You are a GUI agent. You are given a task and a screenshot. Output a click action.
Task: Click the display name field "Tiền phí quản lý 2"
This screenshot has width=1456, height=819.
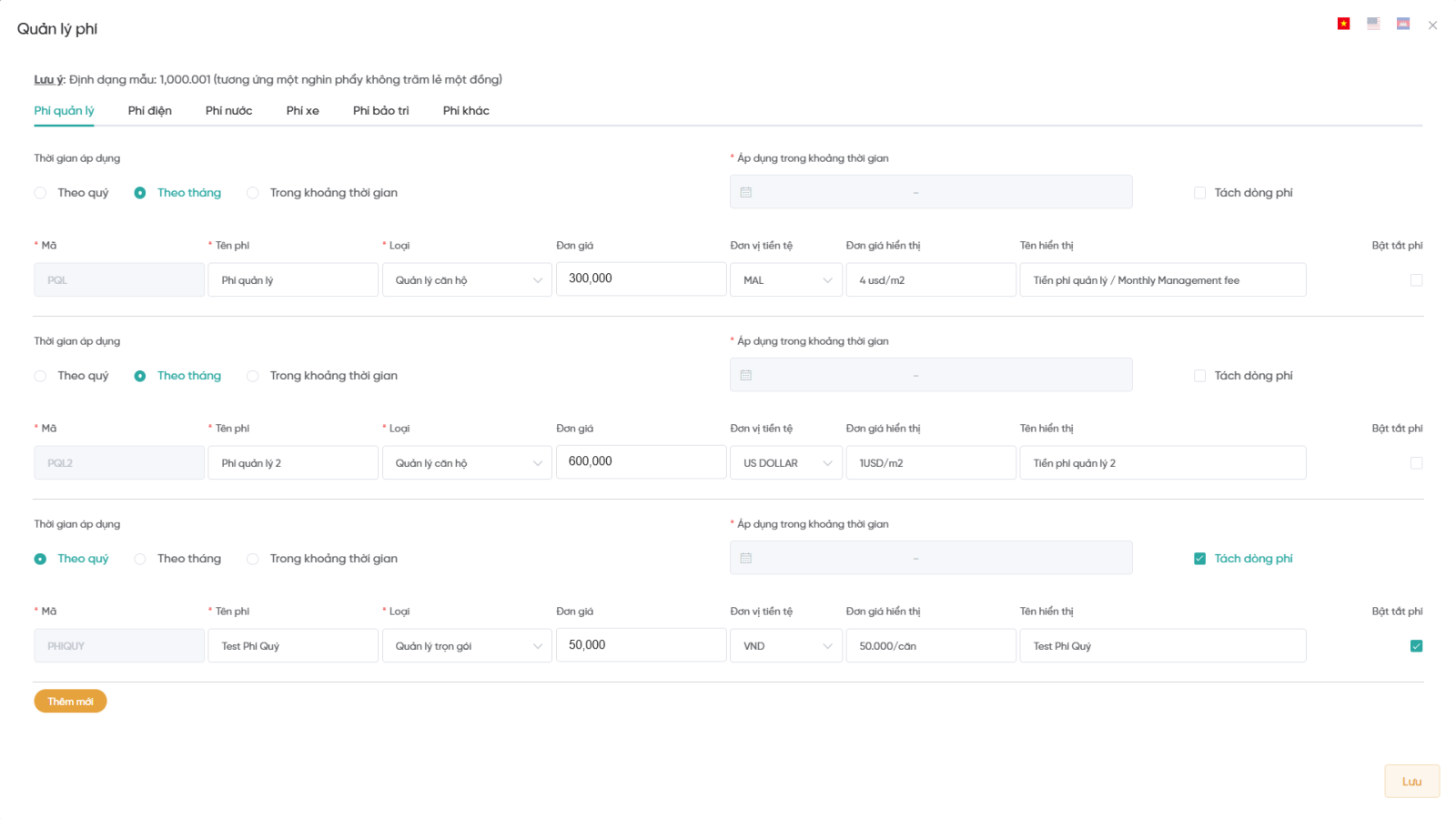(x=1162, y=463)
